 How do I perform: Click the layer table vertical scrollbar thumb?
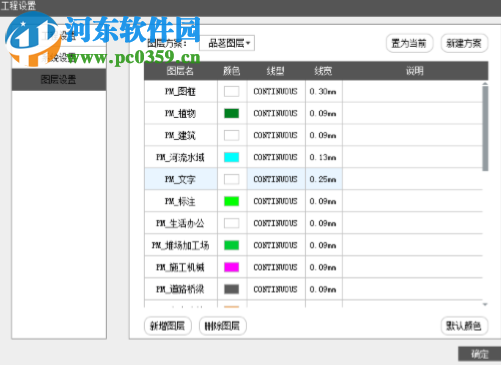coord(485,128)
